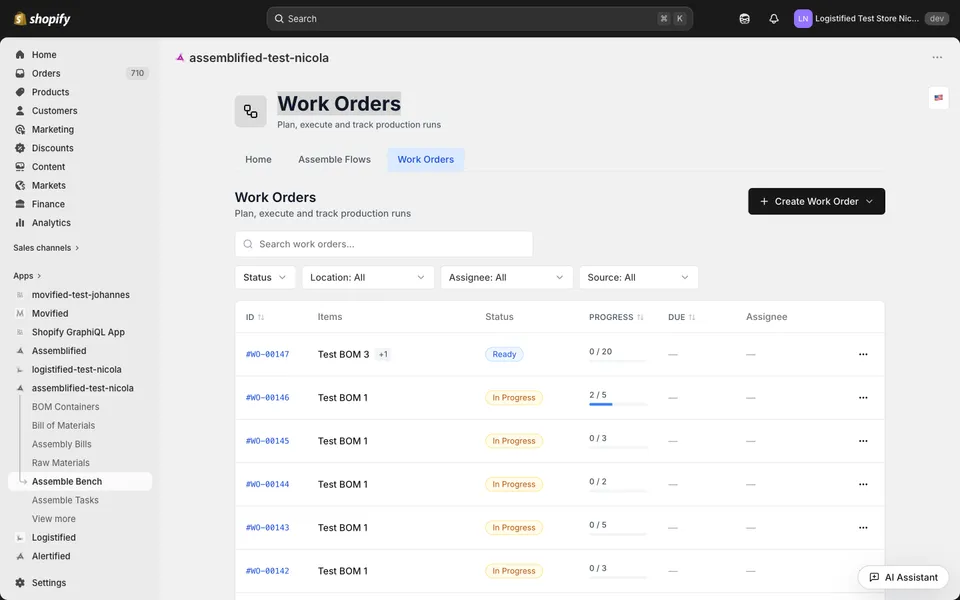Open row actions for #WO-00146

[x=863, y=398]
